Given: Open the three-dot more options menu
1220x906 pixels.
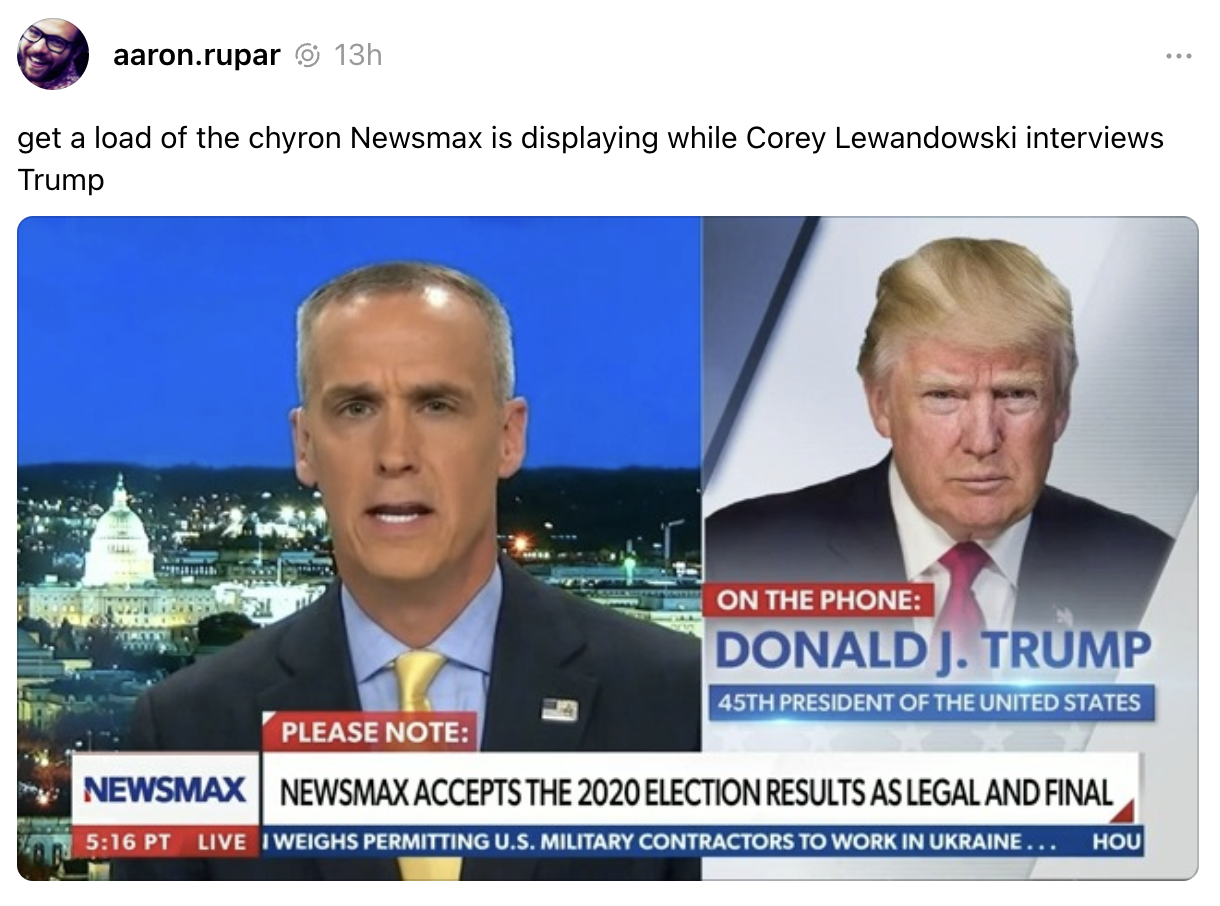Looking at the screenshot, I should (1180, 56).
